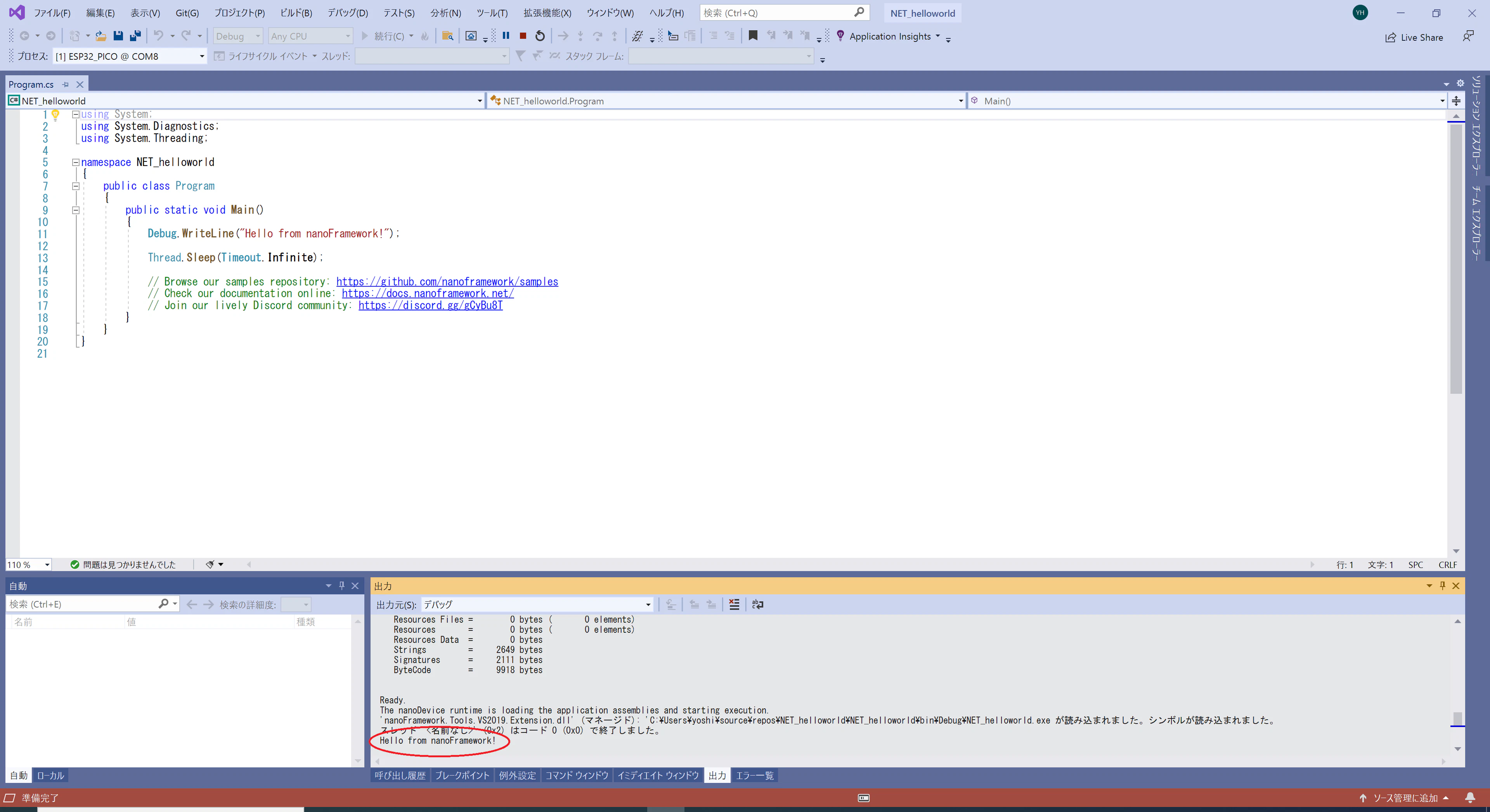The width and height of the screenshot is (1490, 812).
Task: Open the Live Share button
Action: point(1414,37)
